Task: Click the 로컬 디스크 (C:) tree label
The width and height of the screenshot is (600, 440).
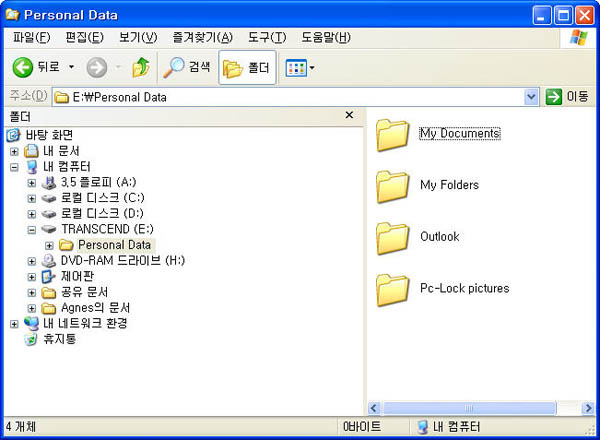Action: (x=103, y=198)
